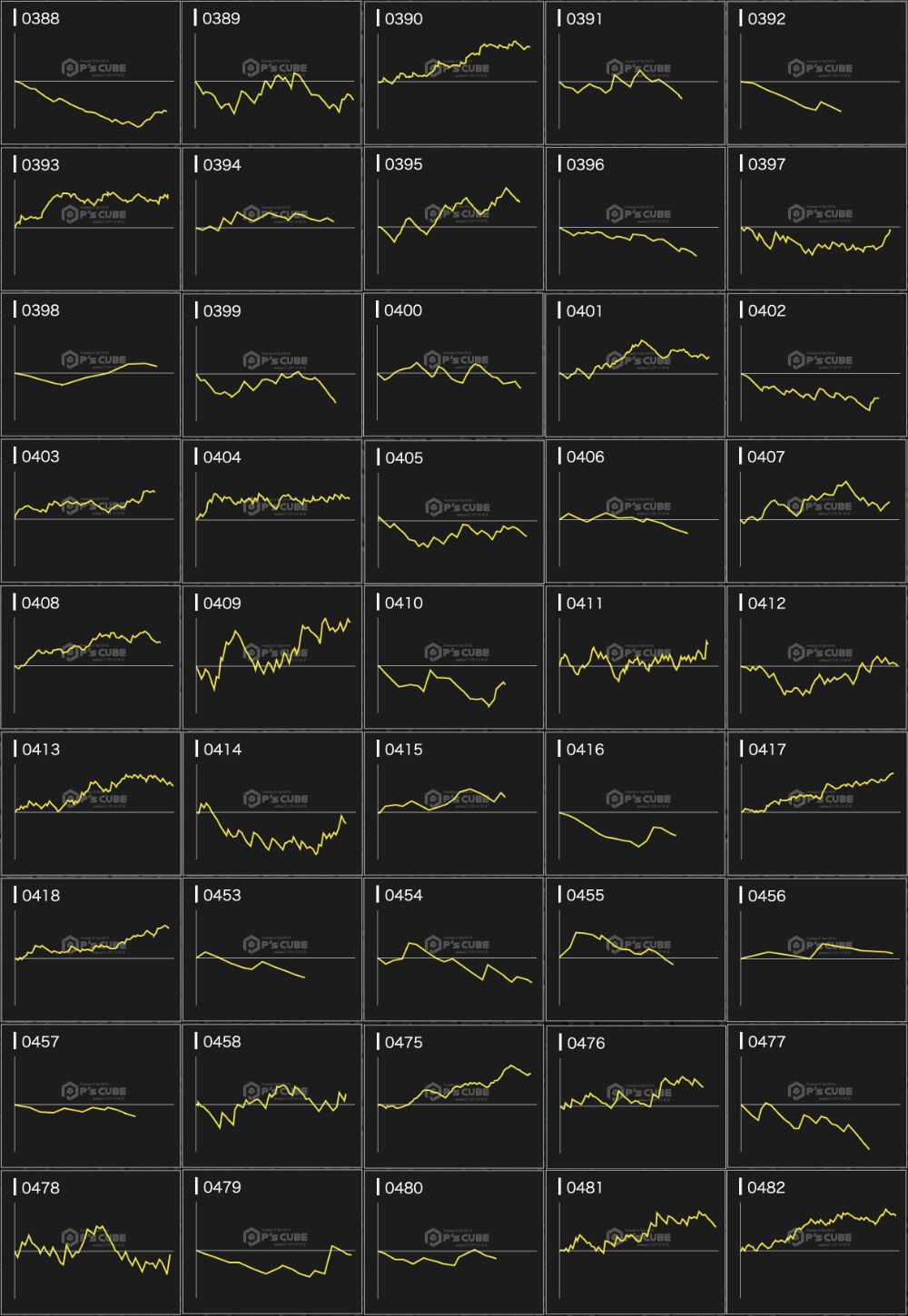Viewport: 908px width, 1316px height.
Task: Open the chart thumbnail numbered 0388
Action: [91, 73]
